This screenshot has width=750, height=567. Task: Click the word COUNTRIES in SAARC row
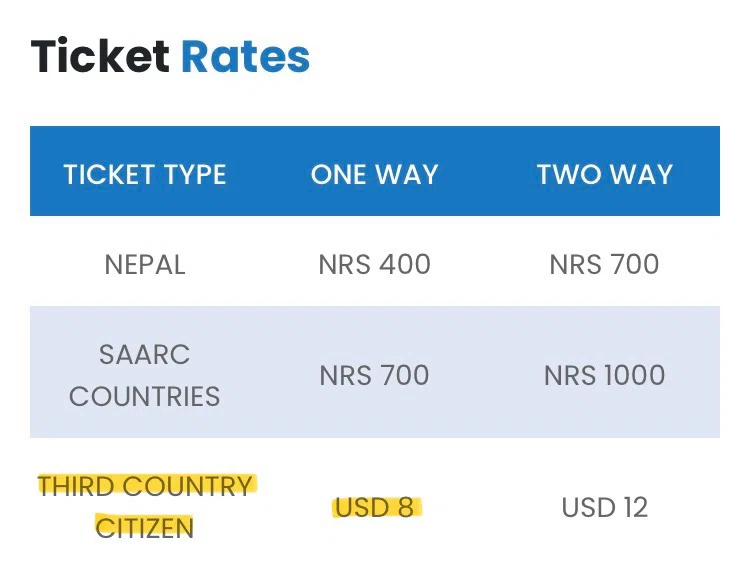(144, 397)
